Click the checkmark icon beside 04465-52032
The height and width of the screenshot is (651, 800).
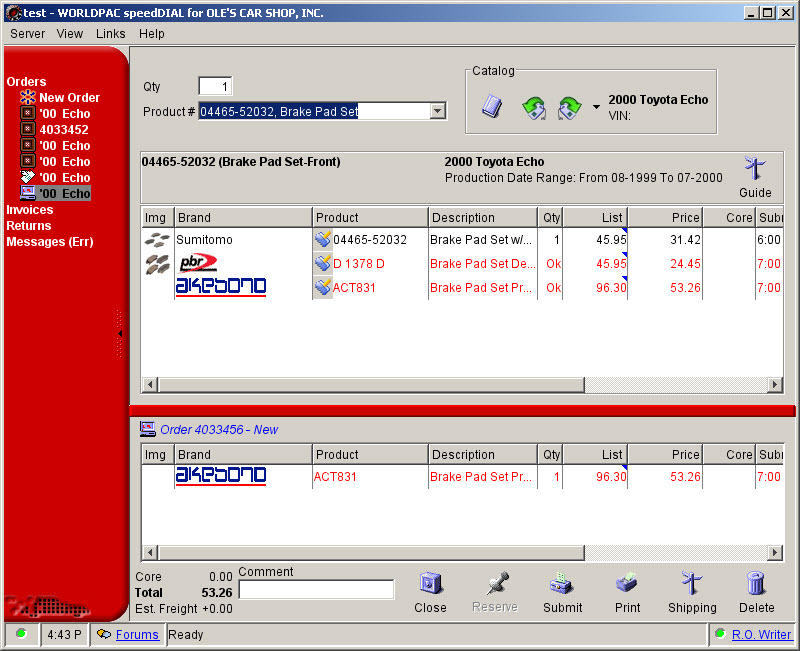pos(322,239)
